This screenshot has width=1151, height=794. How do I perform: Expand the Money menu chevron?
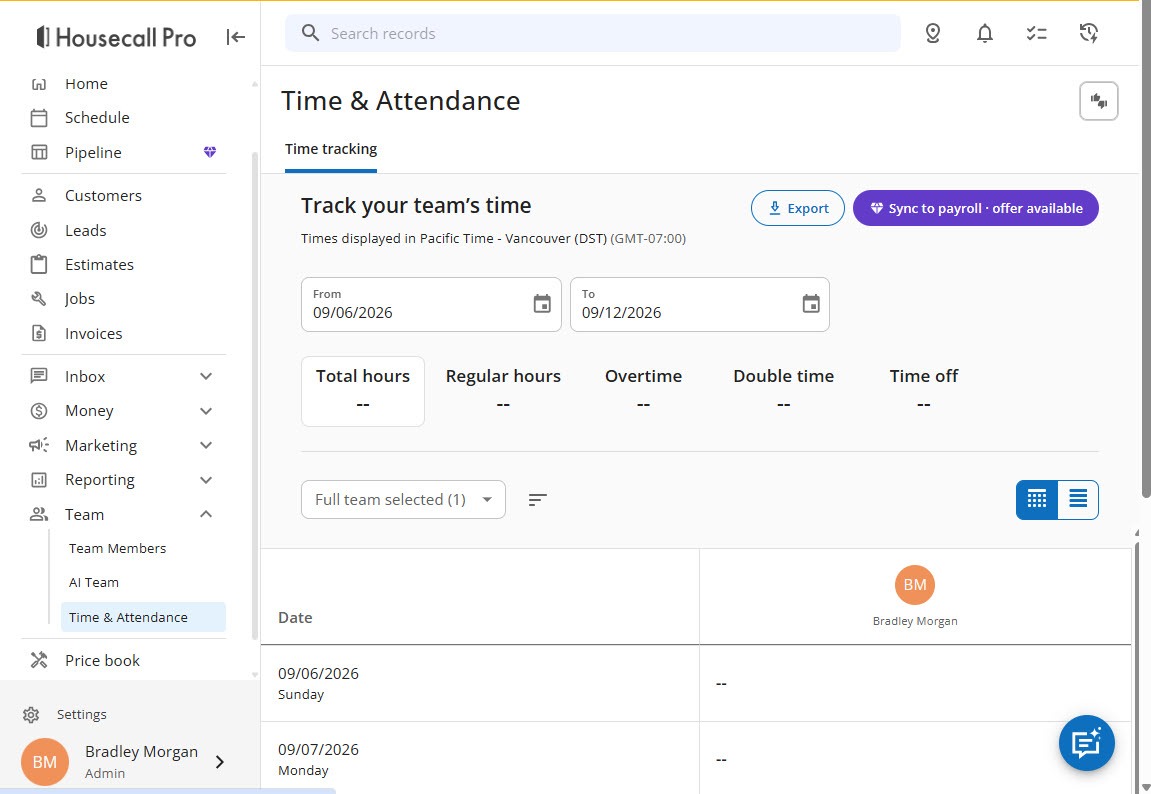pos(206,411)
